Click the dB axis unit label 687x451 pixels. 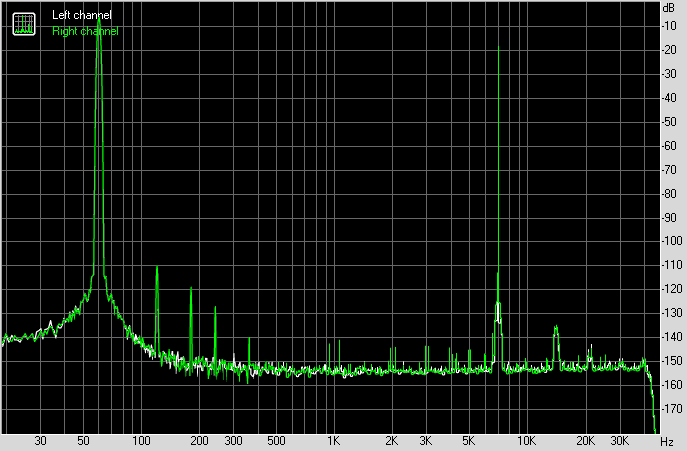coord(669,8)
